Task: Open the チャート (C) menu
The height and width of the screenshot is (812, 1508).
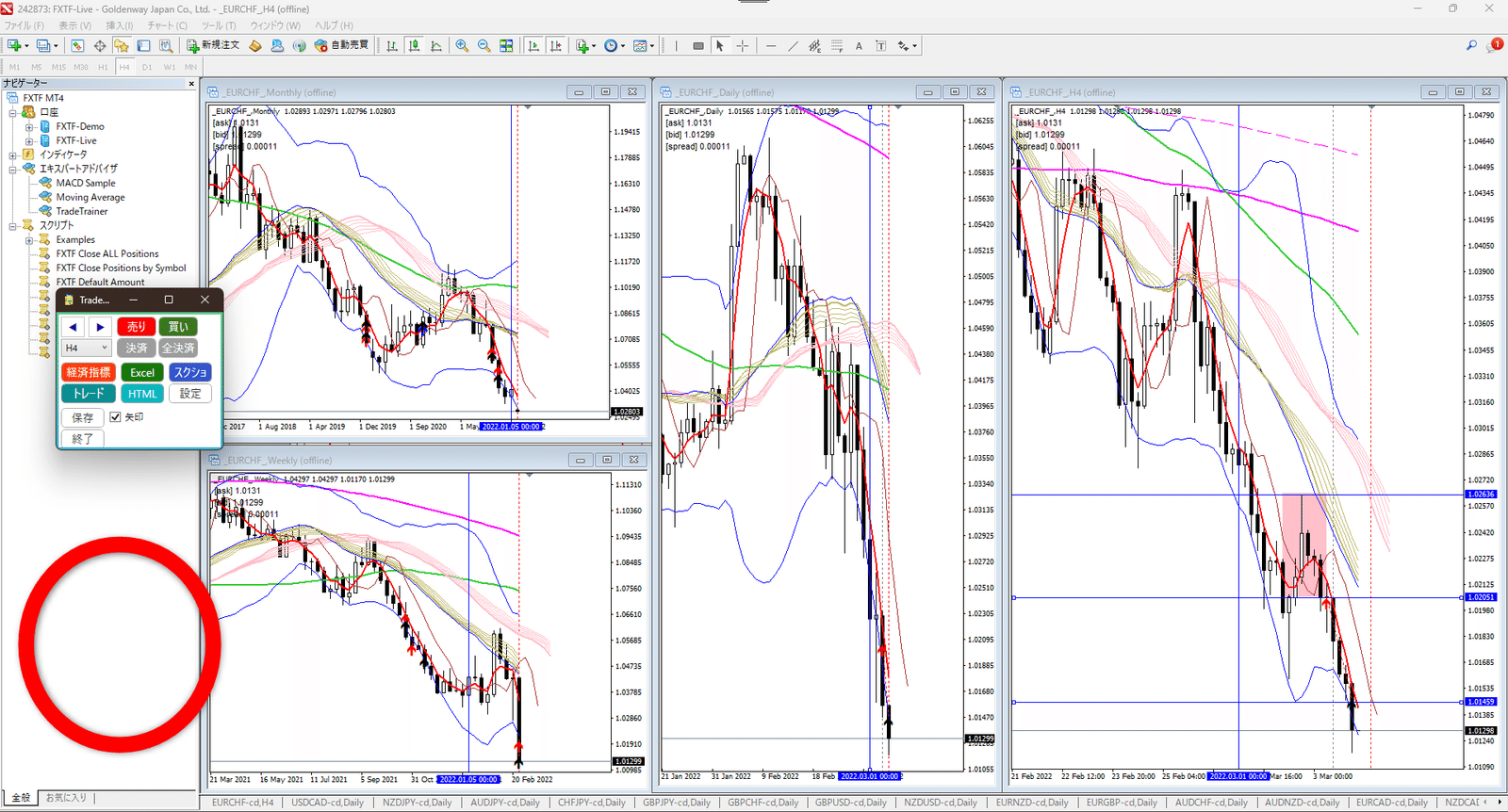Action: [167, 25]
